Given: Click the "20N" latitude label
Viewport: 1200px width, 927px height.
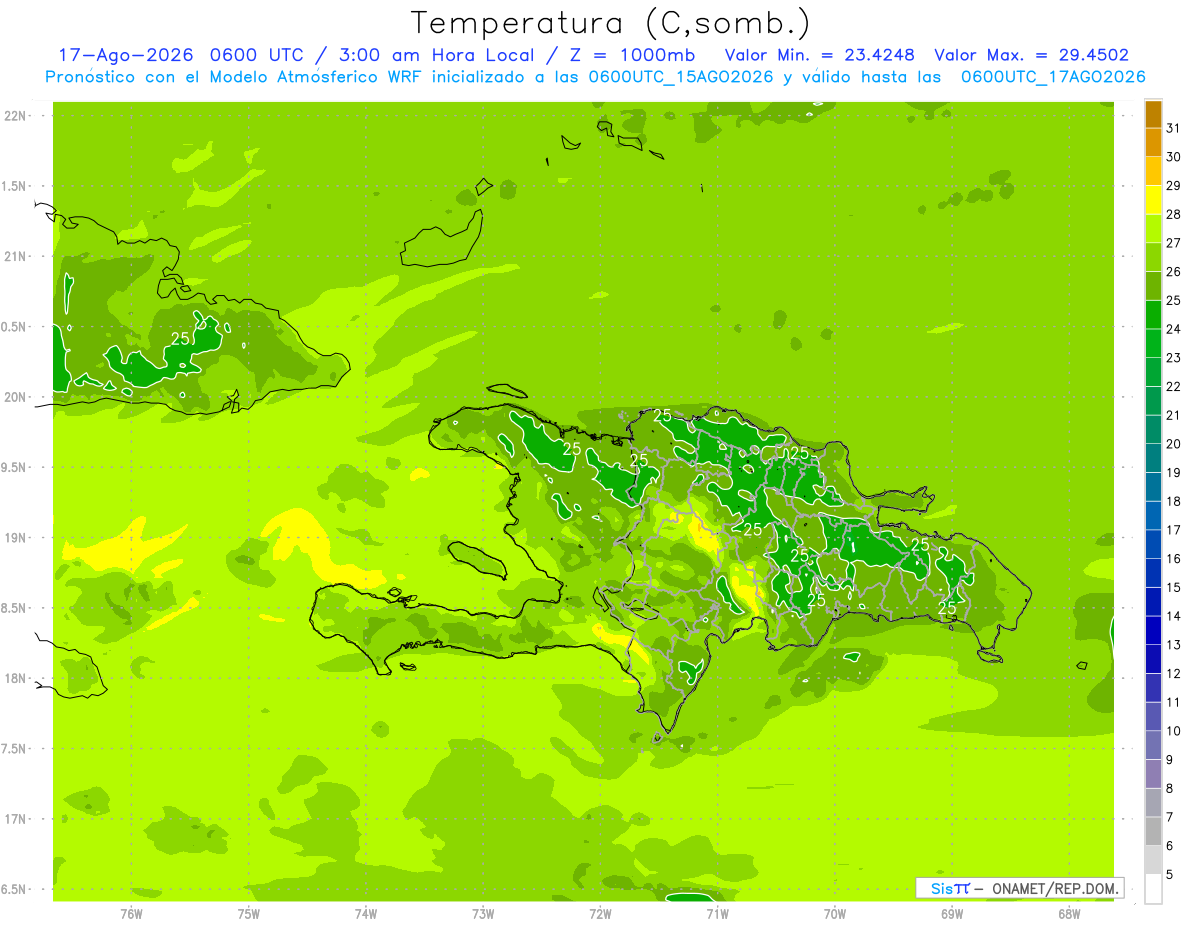Looking at the screenshot, I should pos(16,397).
